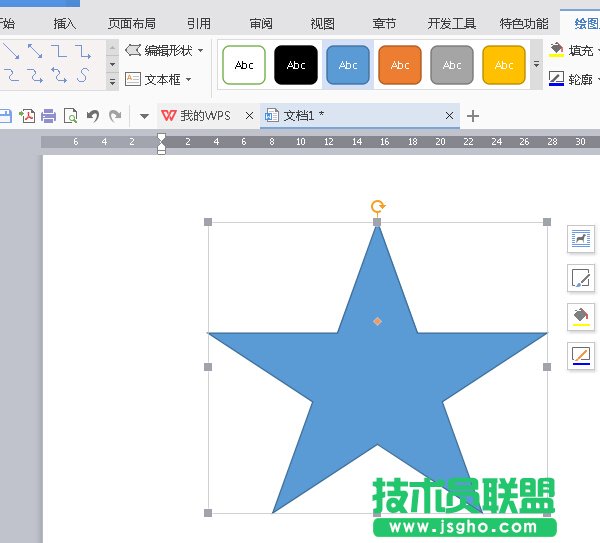
Task: Open the shape style brush floating icon
Action: pyautogui.click(x=581, y=277)
